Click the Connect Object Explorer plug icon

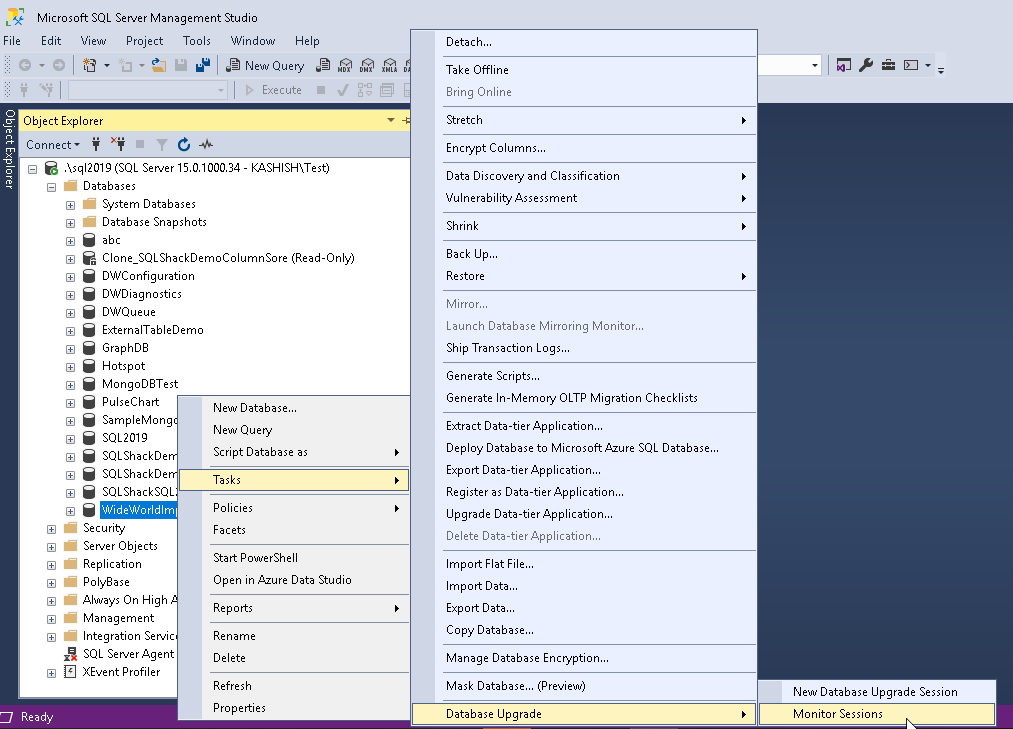point(96,144)
